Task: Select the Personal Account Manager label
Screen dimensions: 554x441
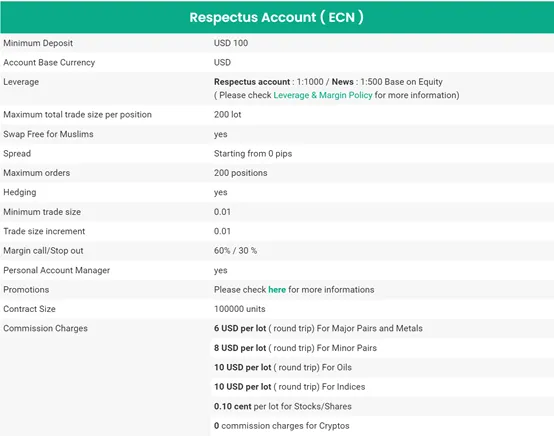Action: coord(56,270)
